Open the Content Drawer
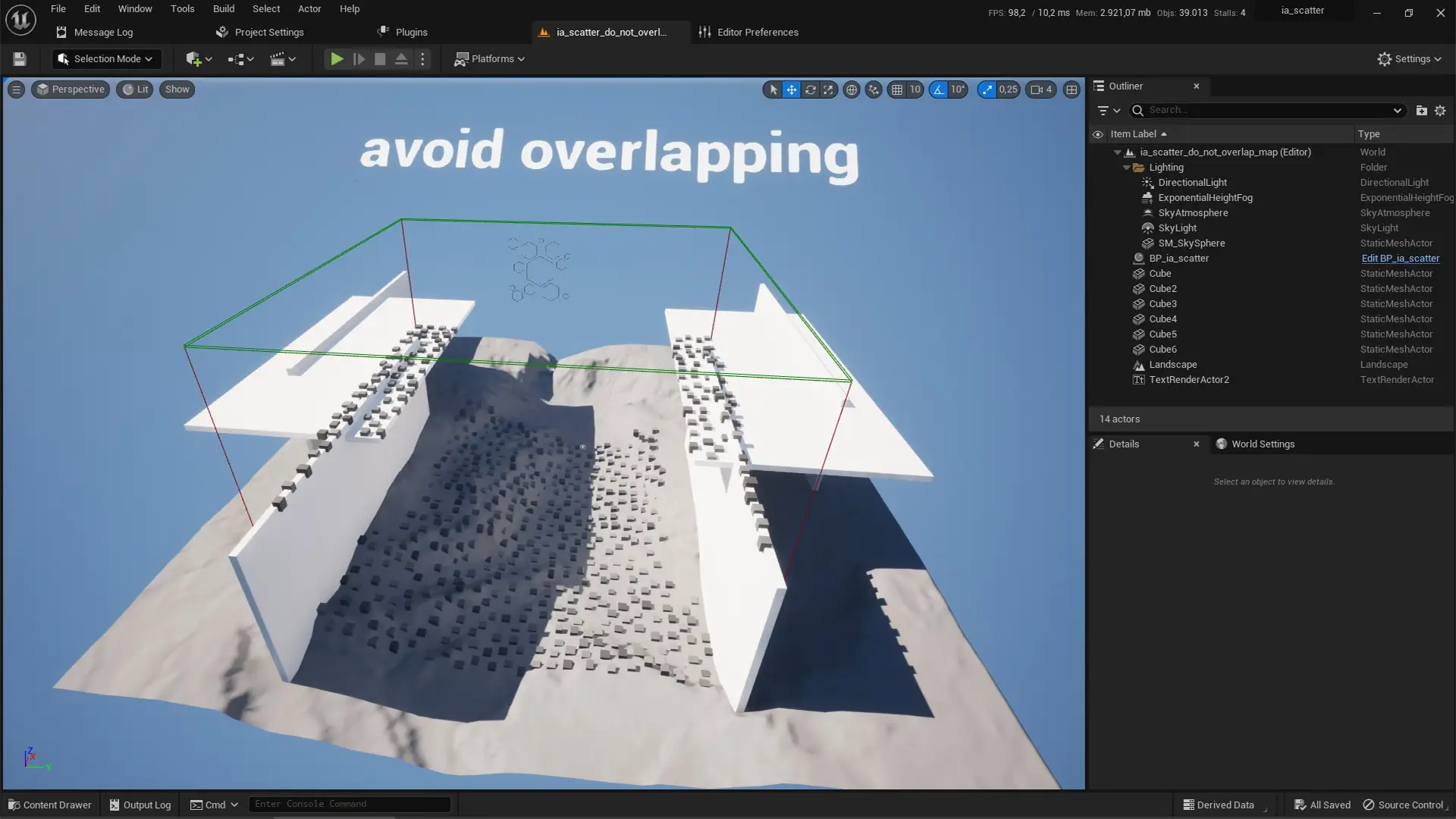This screenshot has width=1456, height=819. point(50,805)
